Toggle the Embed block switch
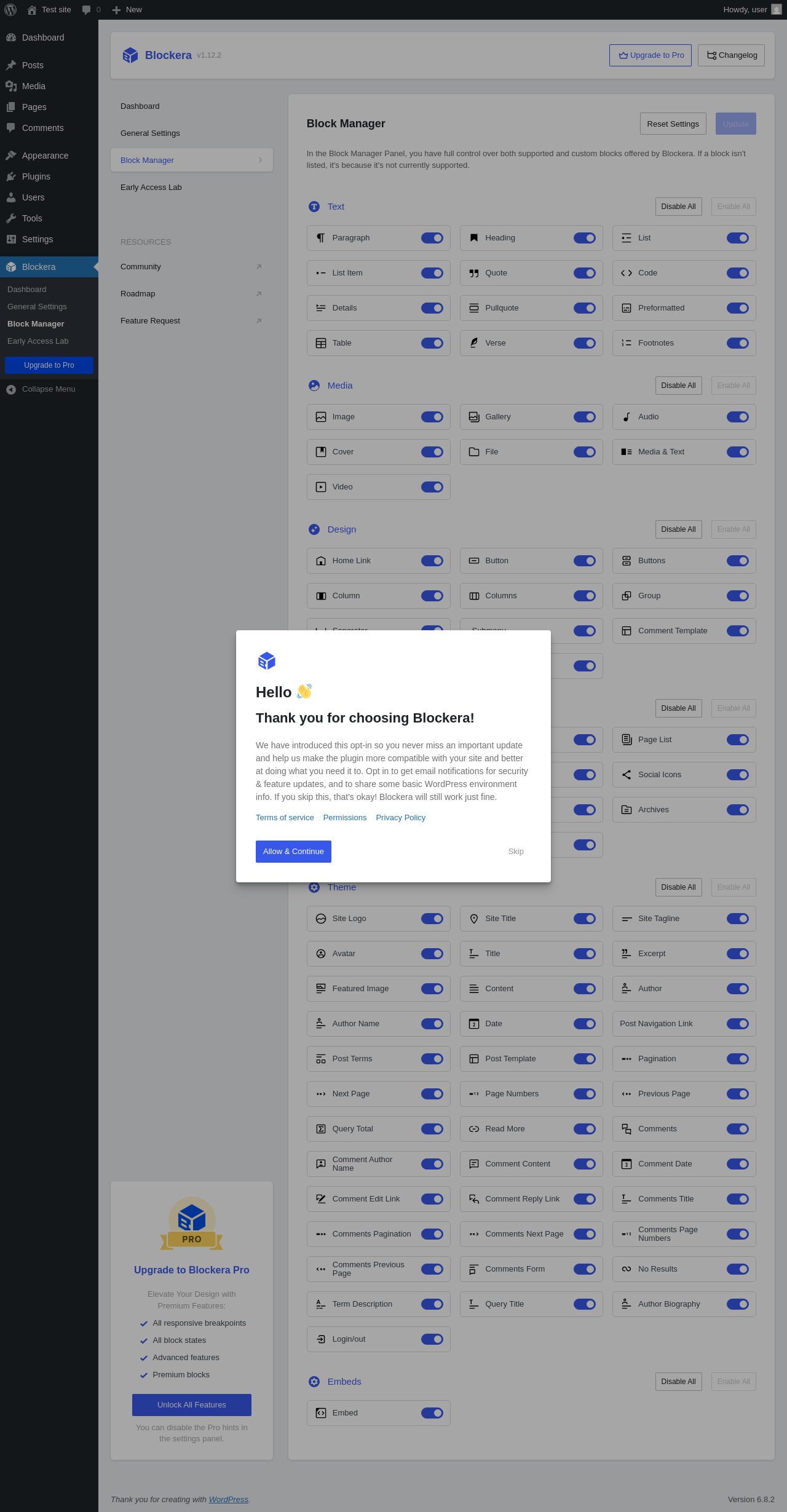Viewport: 787px width, 1512px height. tap(432, 1413)
